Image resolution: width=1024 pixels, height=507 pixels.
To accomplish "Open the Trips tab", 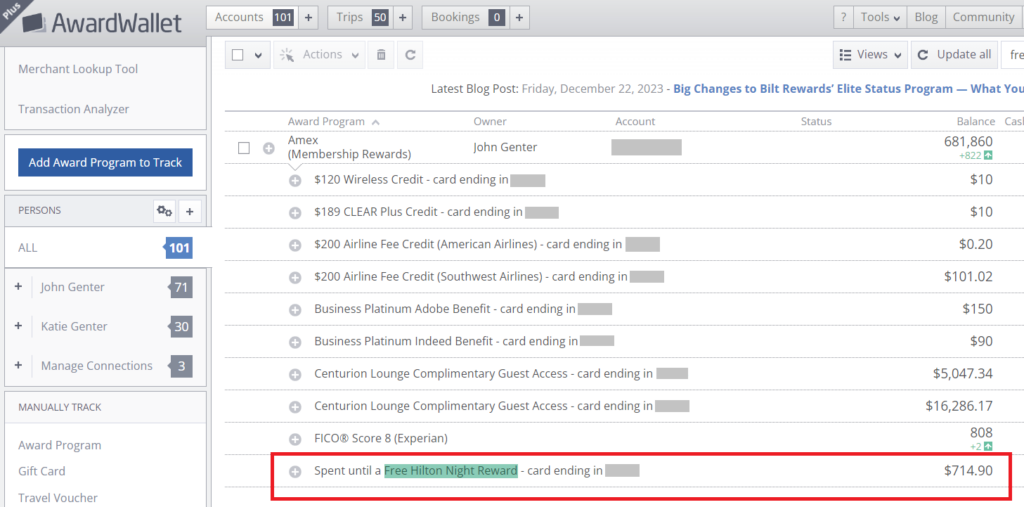I will coord(361,18).
